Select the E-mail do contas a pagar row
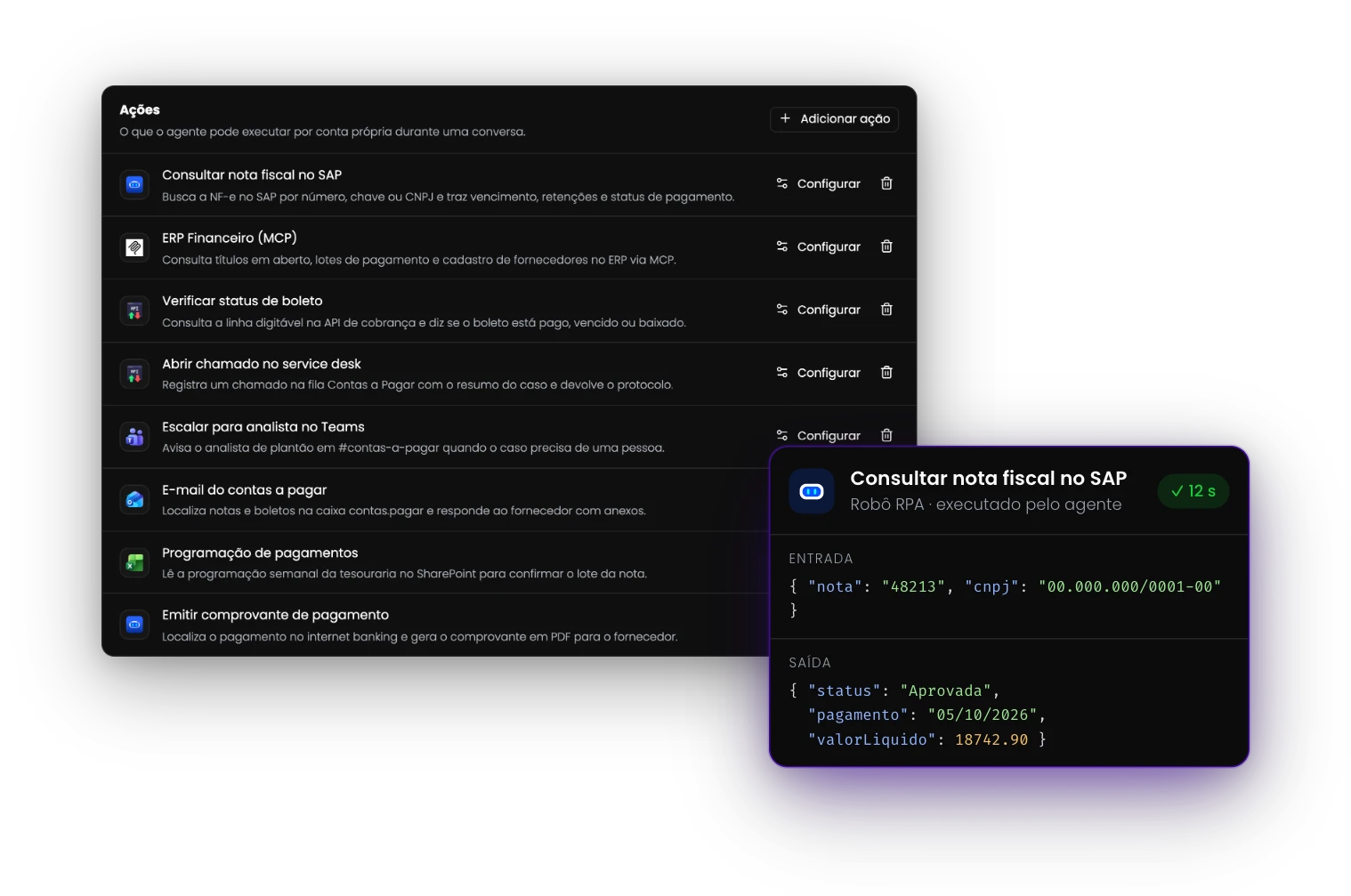This screenshot has width=1351, height=896. click(436, 500)
